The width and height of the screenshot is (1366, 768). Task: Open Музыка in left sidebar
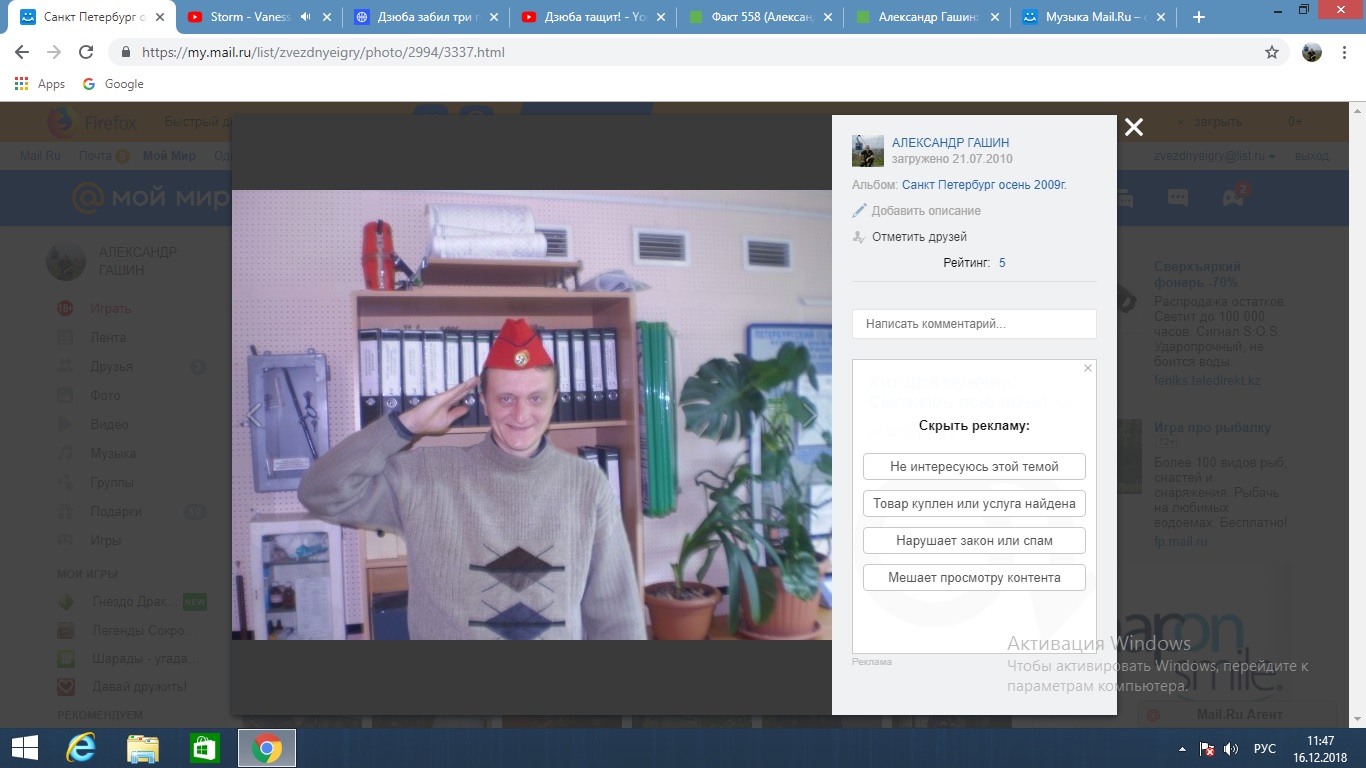pos(113,453)
